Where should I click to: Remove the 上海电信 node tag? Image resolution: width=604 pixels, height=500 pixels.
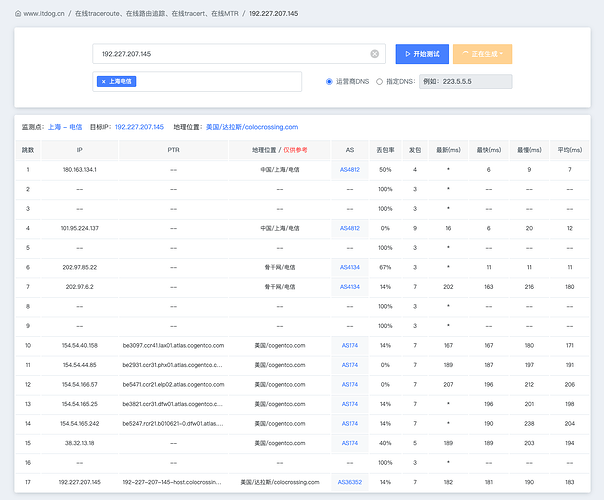(x=103, y=82)
